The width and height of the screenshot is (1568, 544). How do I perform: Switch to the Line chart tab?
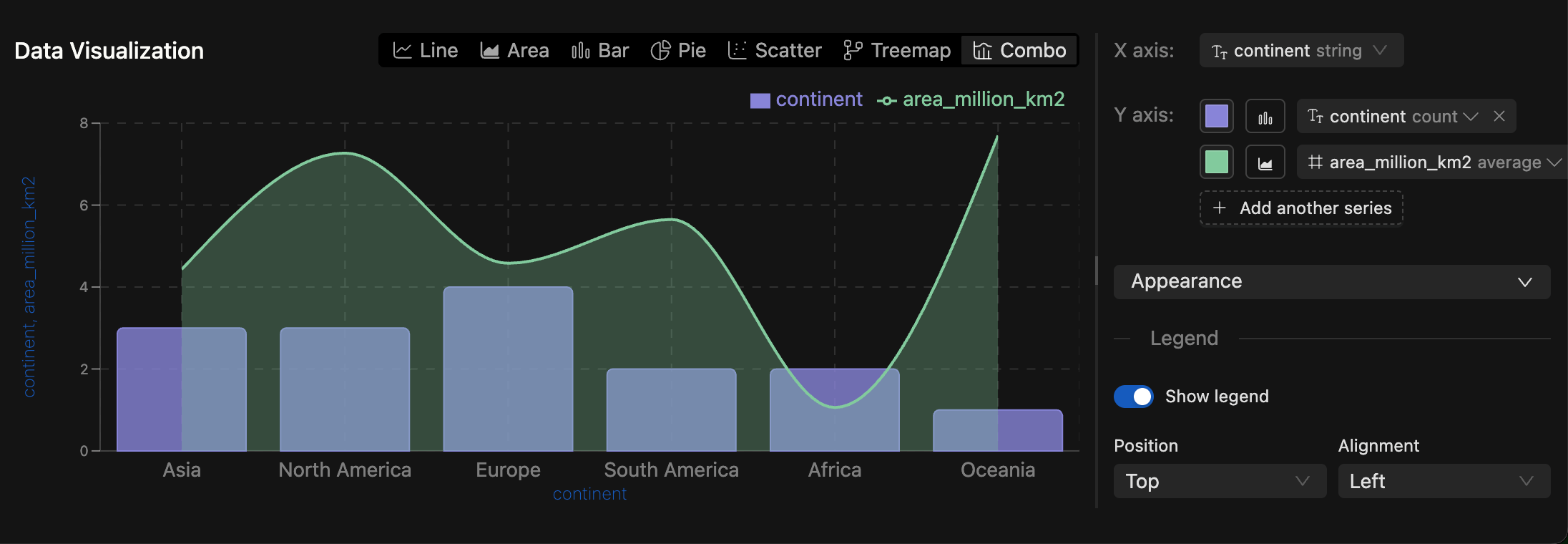[x=426, y=50]
